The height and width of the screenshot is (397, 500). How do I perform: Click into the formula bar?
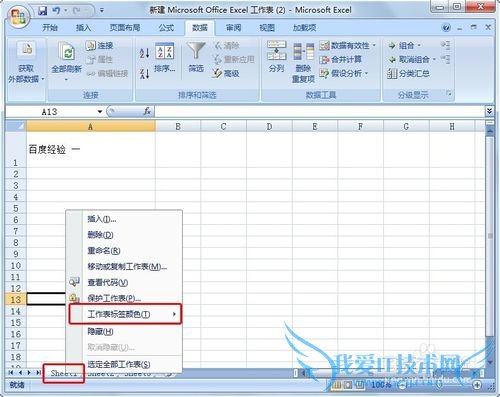(x=319, y=111)
